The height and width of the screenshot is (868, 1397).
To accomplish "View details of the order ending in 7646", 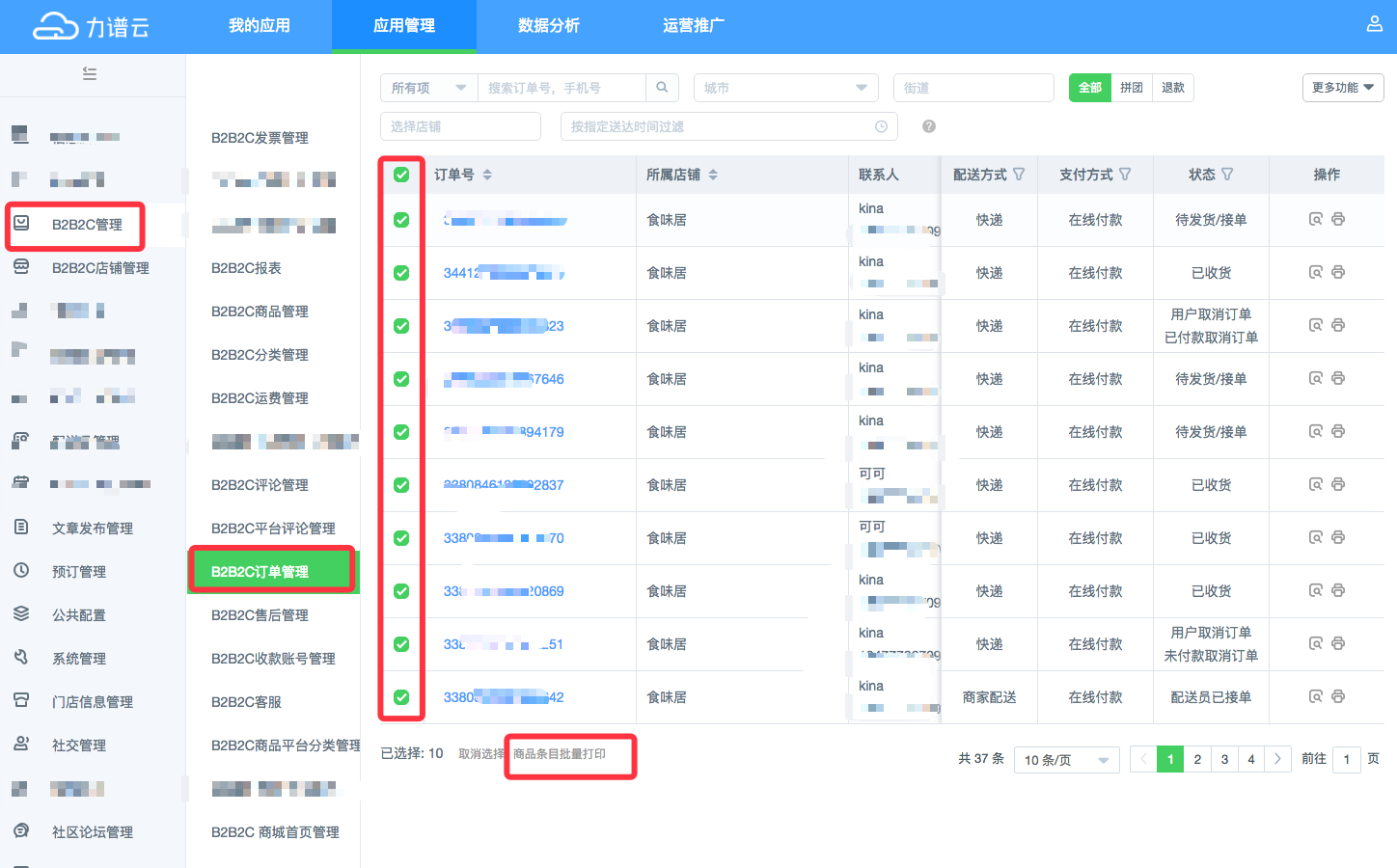I will [x=1315, y=378].
